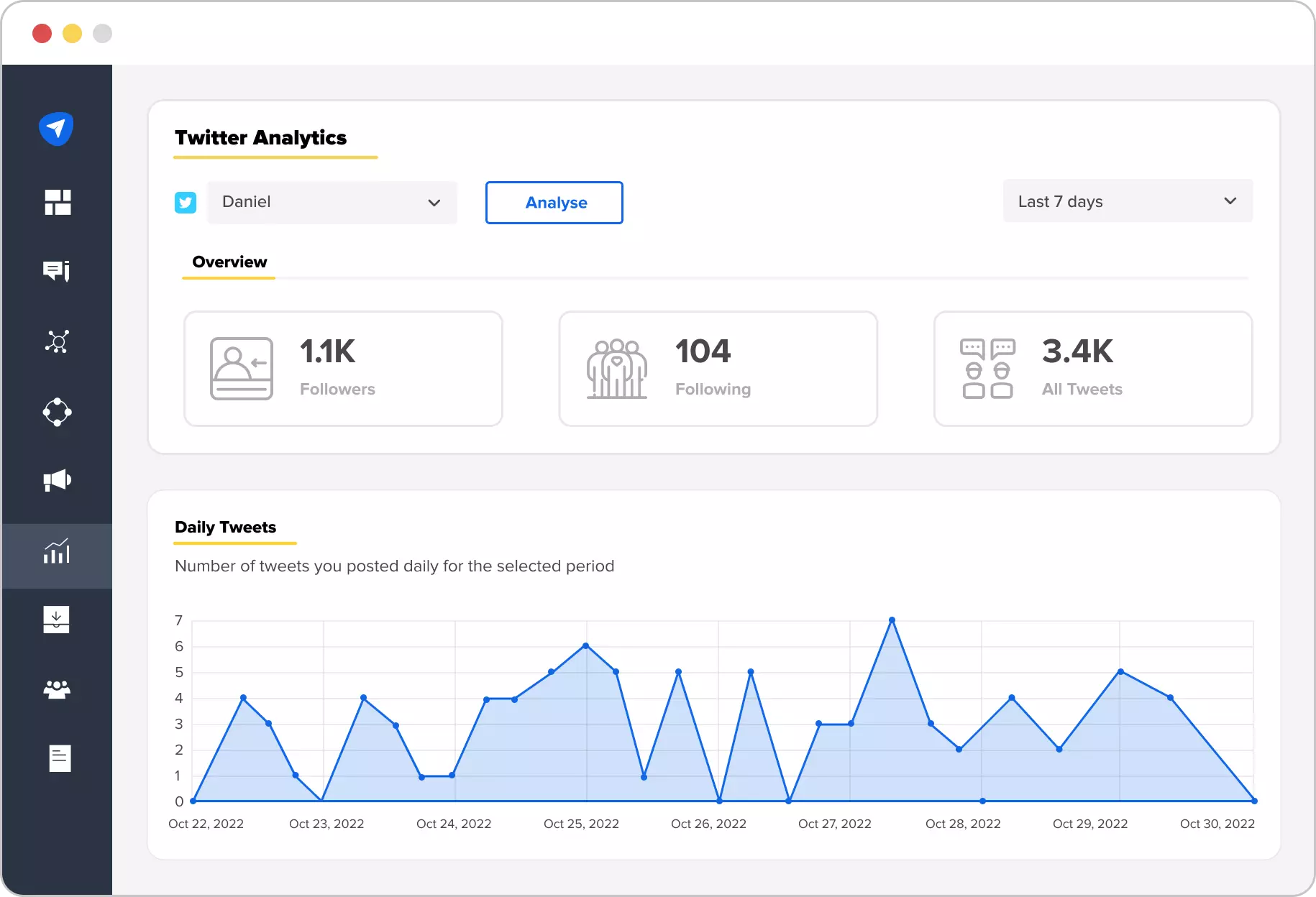The image size is (1316, 897).
Task: Click the 1.1K Followers stat card
Action: 343,369
